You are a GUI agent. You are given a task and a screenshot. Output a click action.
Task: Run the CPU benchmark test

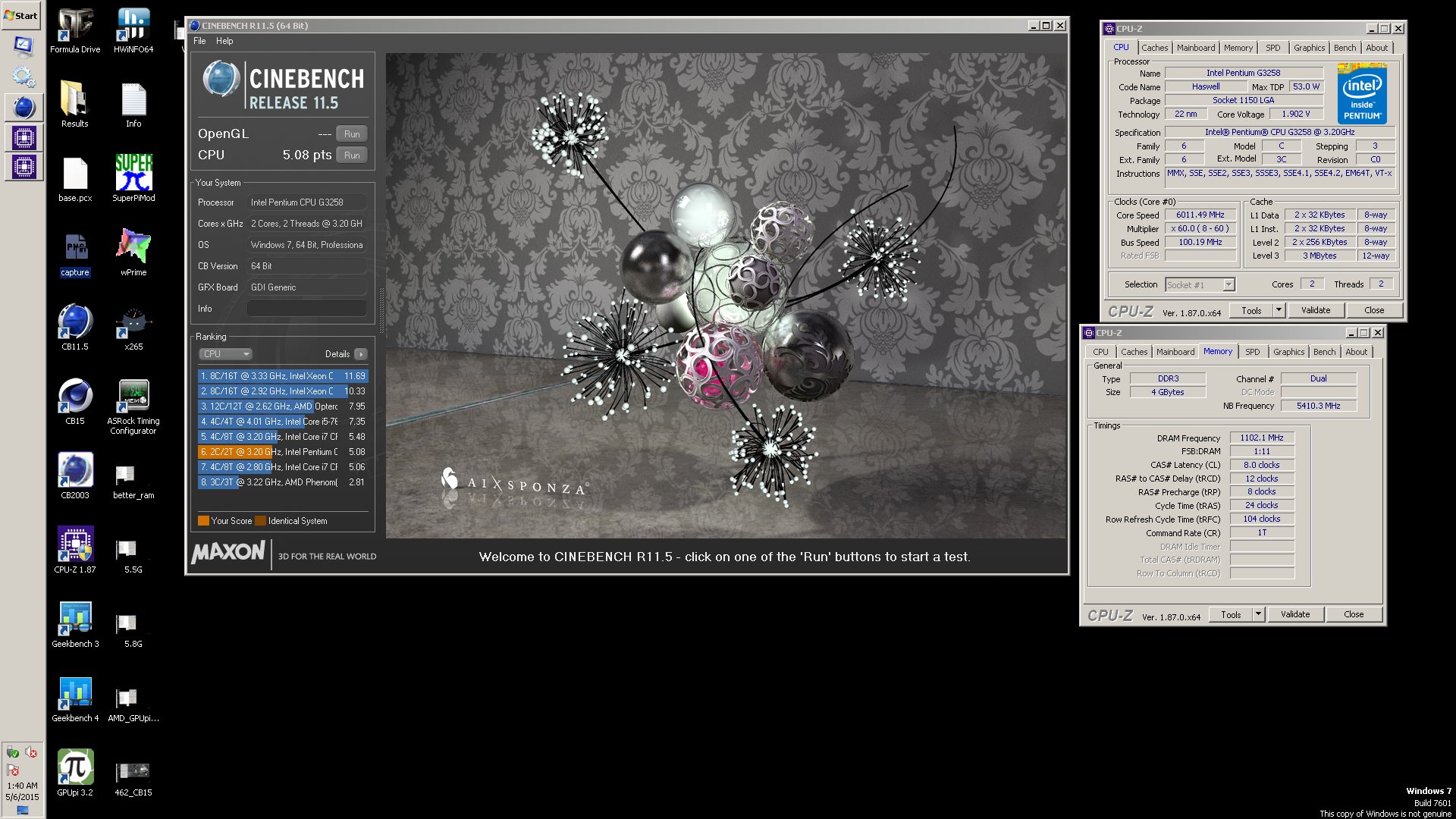(352, 155)
